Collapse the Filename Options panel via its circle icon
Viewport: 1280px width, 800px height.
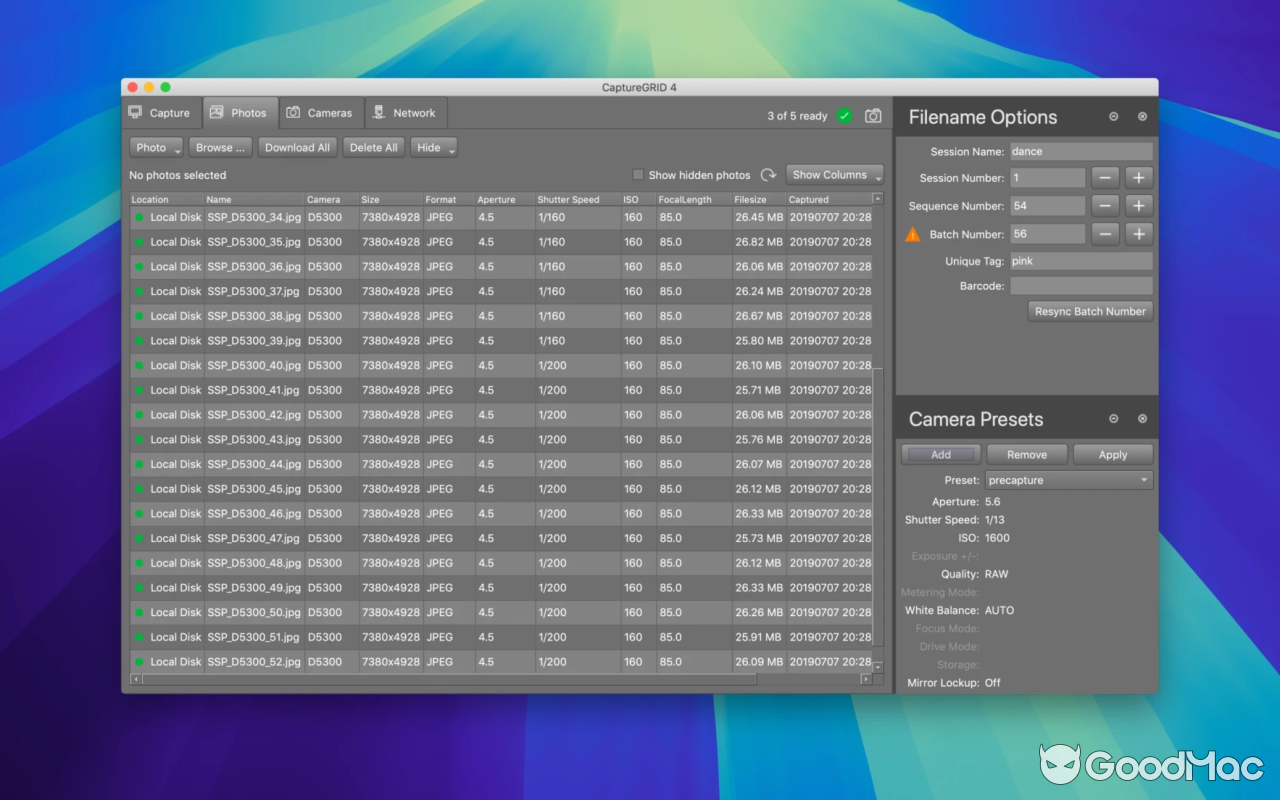coord(1113,117)
